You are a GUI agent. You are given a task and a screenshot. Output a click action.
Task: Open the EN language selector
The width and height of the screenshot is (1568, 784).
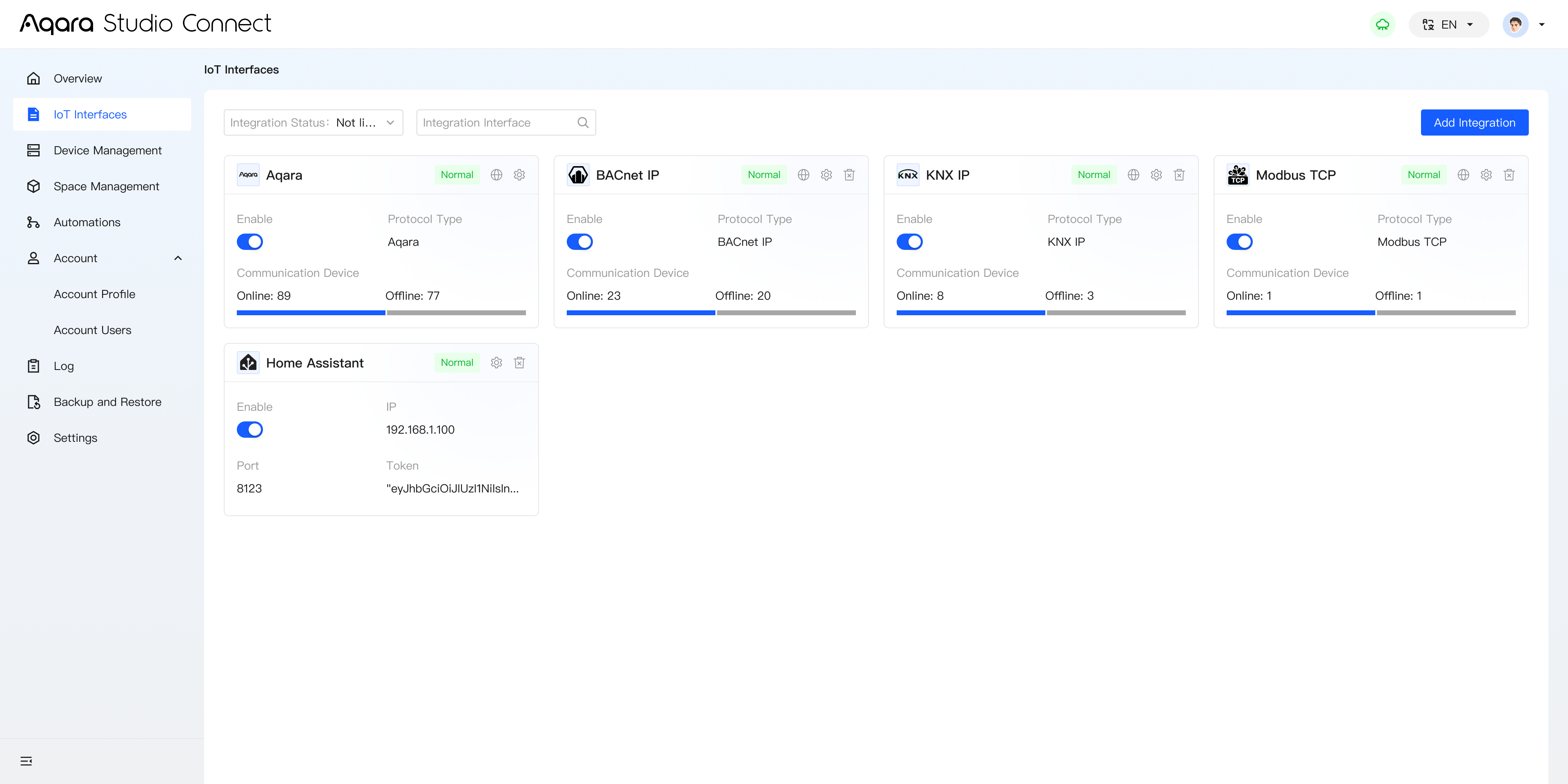(x=1448, y=24)
